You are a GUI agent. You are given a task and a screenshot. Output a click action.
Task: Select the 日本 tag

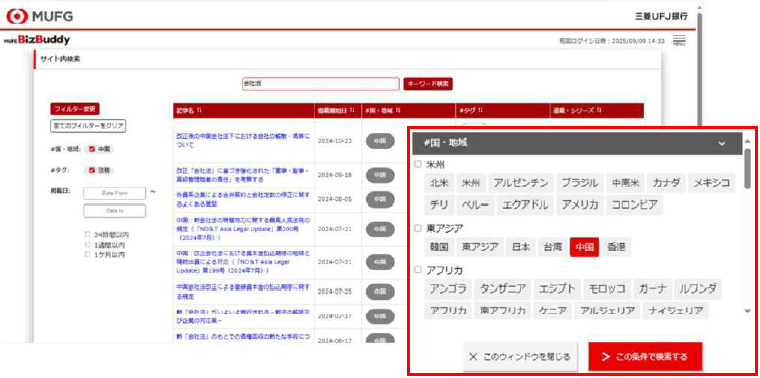pyautogui.click(x=521, y=247)
